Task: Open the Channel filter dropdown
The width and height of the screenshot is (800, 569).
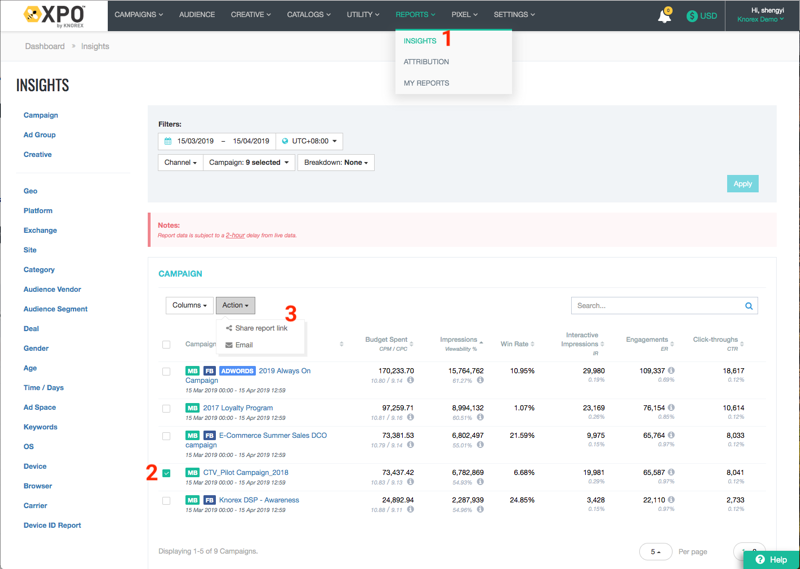Action: (180, 162)
